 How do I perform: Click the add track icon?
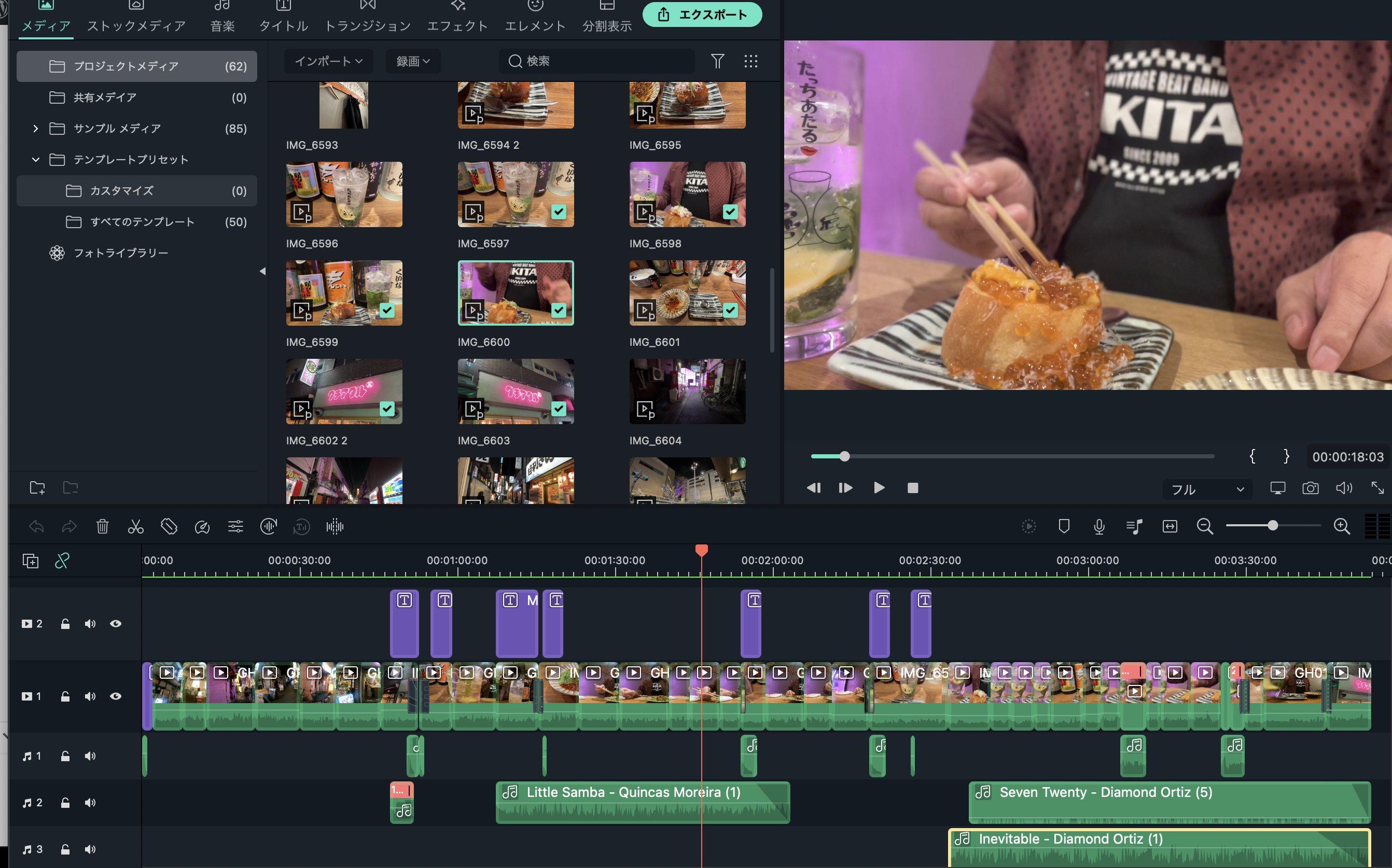click(x=31, y=561)
